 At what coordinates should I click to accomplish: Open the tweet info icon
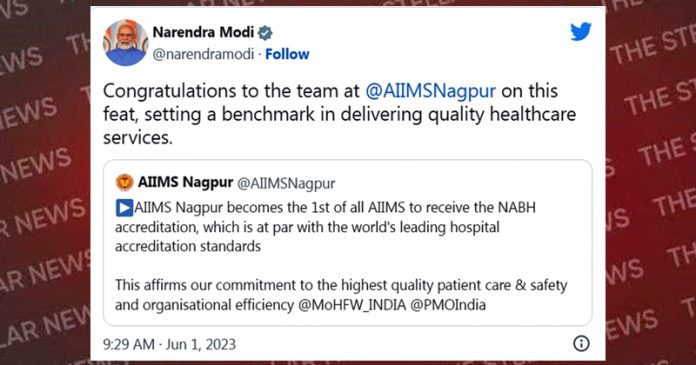581,343
